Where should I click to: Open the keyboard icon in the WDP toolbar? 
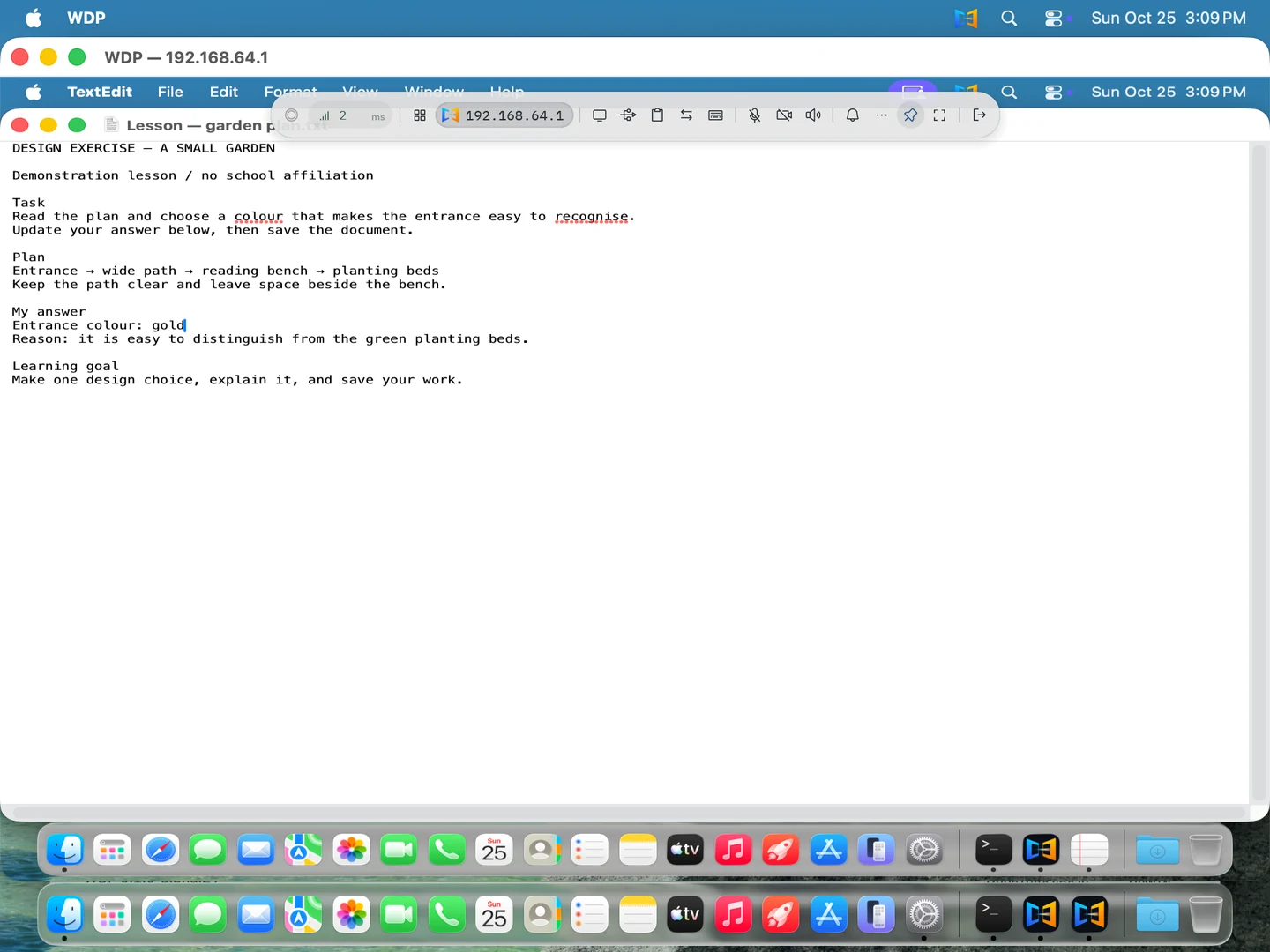pyautogui.click(x=715, y=115)
